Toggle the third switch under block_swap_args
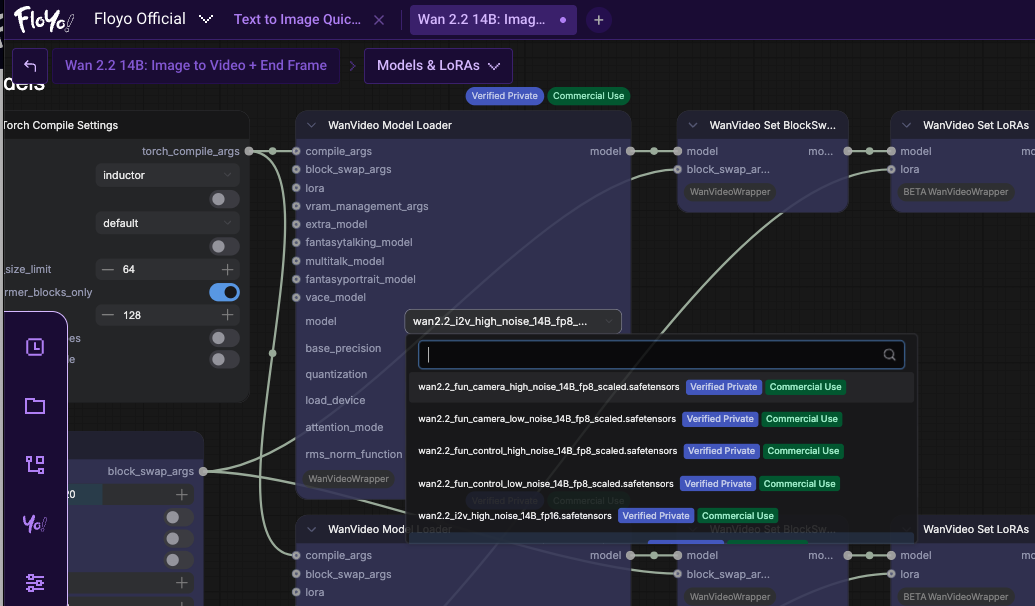Image resolution: width=1035 pixels, height=606 pixels. click(x=178, y=560)
